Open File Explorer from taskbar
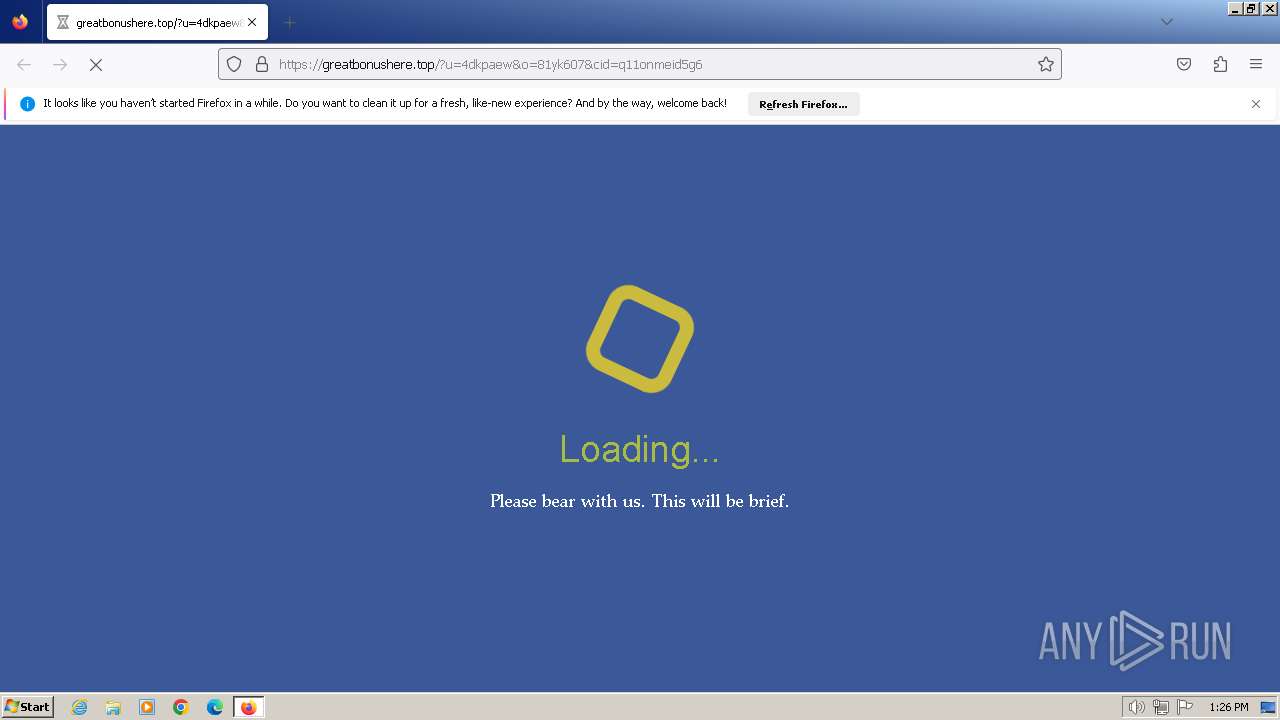 coord(113,707)
